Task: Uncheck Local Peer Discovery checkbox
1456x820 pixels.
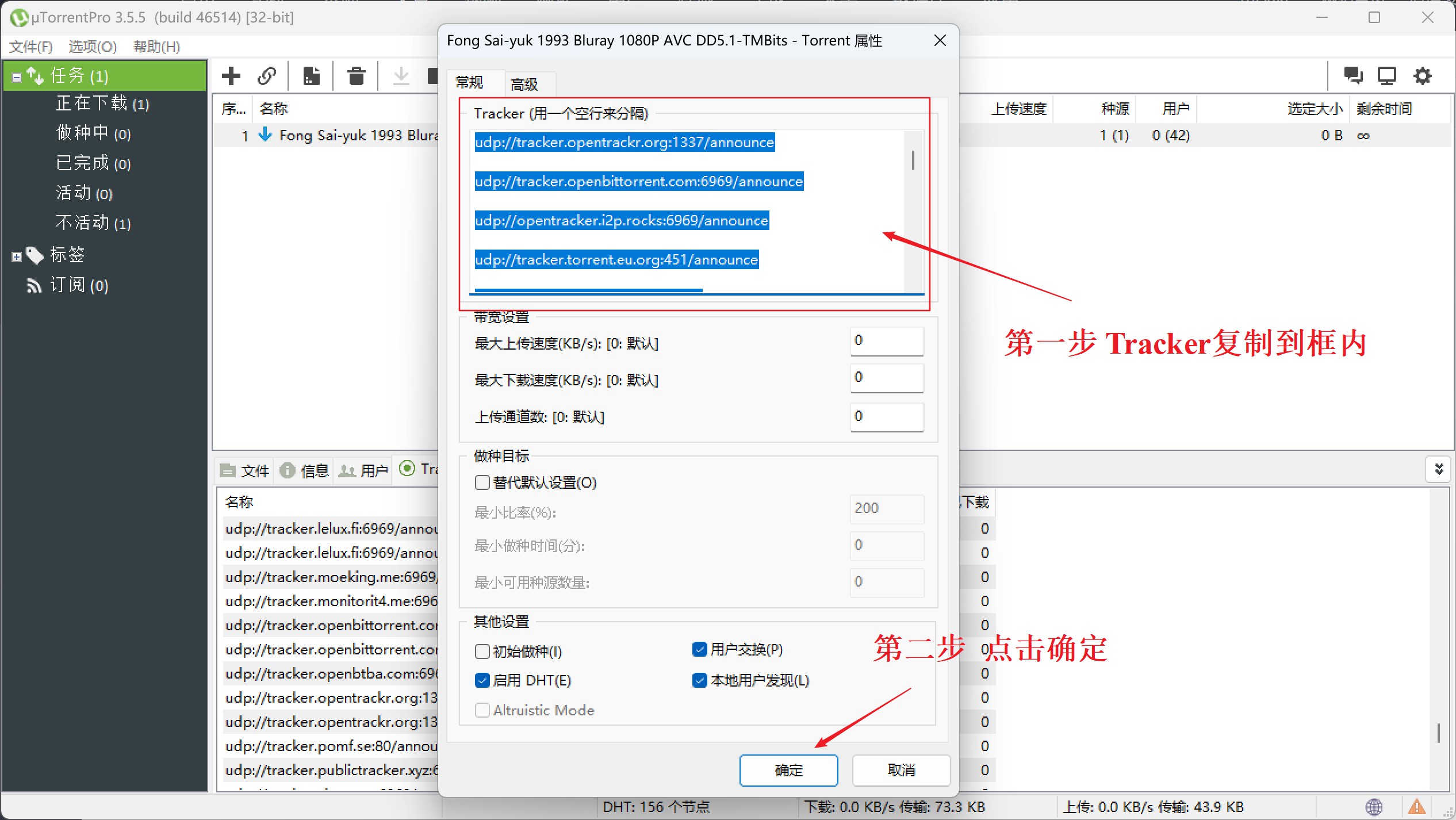Action: [699, 681]
